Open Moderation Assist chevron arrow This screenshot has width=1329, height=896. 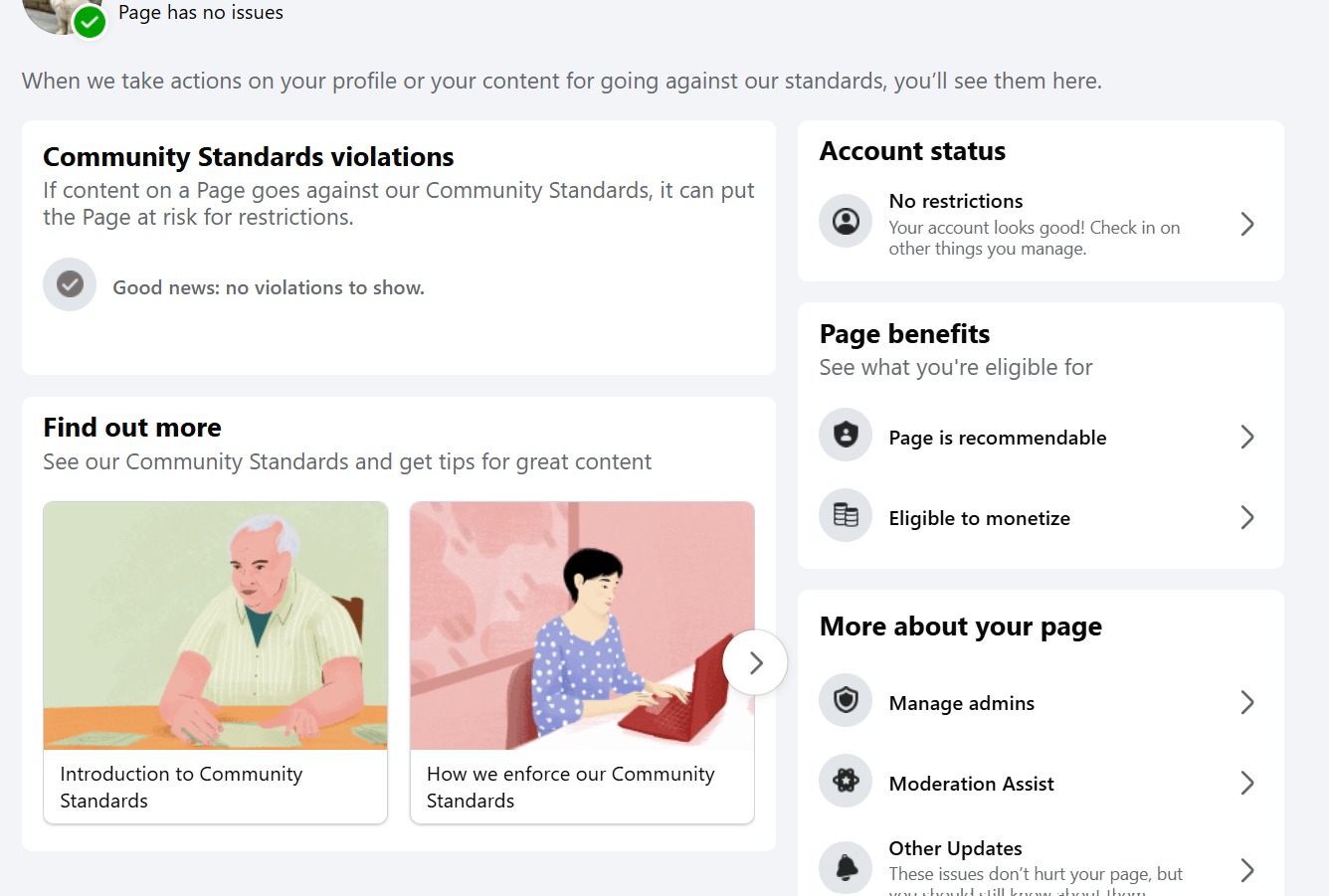(x=1247, y=783)
